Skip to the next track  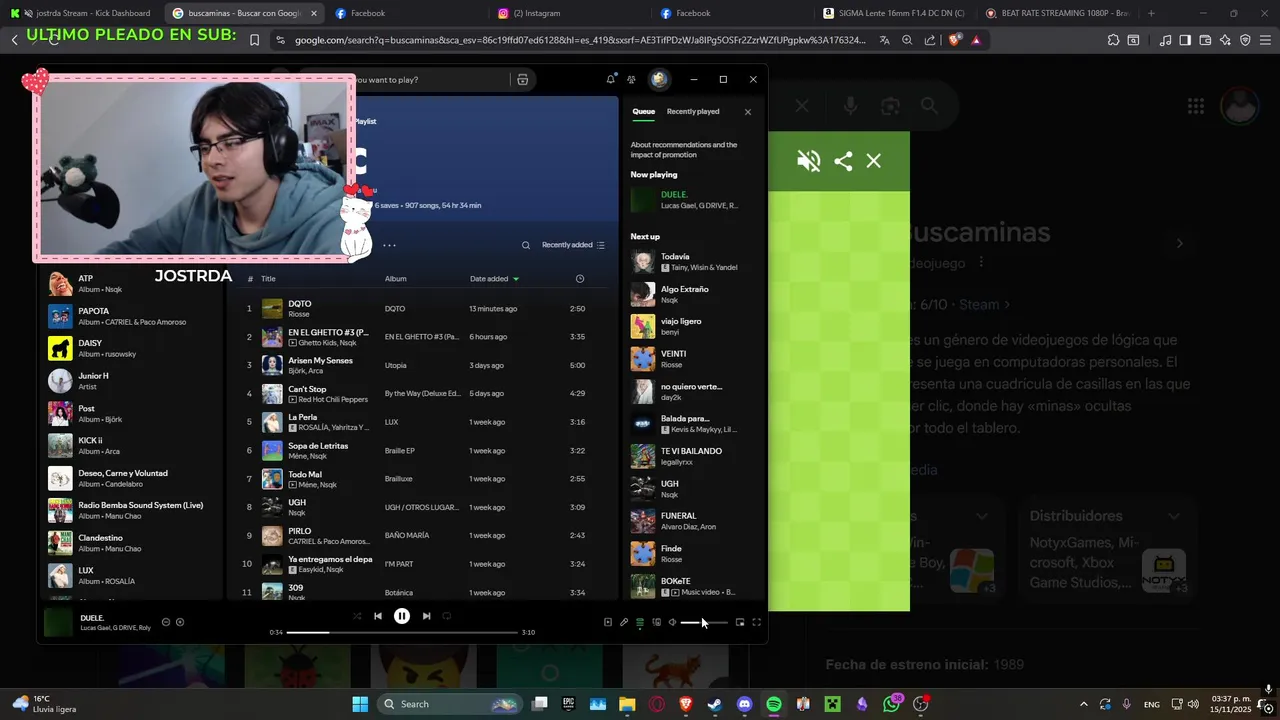pos(427,616)
